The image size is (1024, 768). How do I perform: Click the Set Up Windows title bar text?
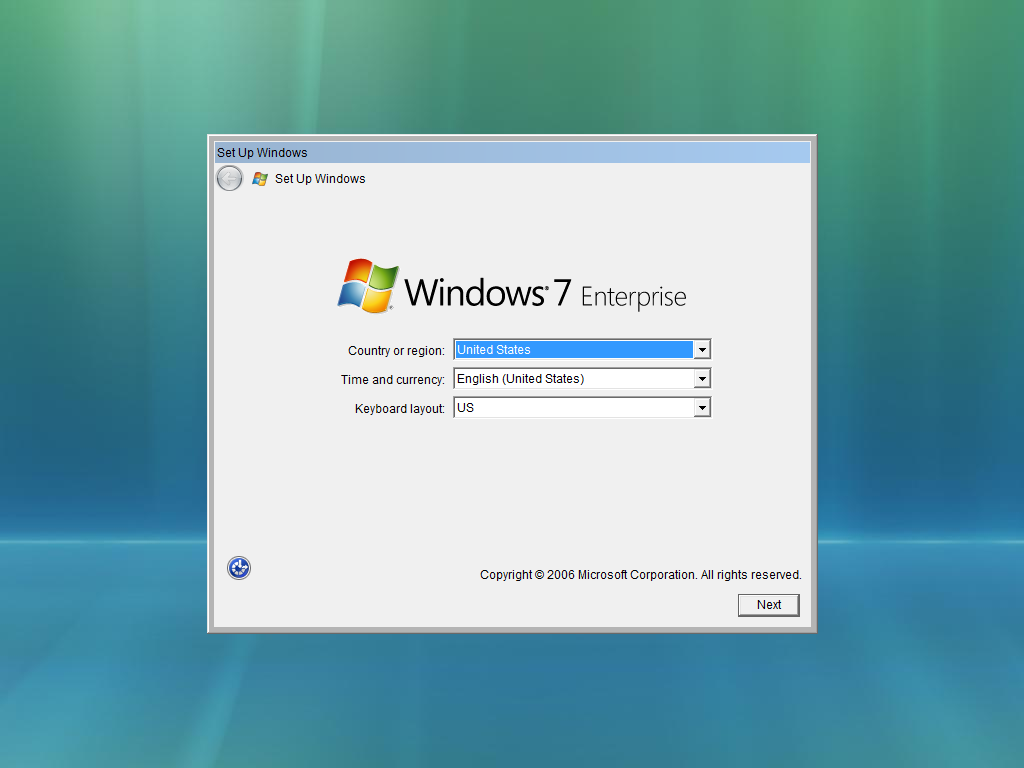[x=262, y=153]
